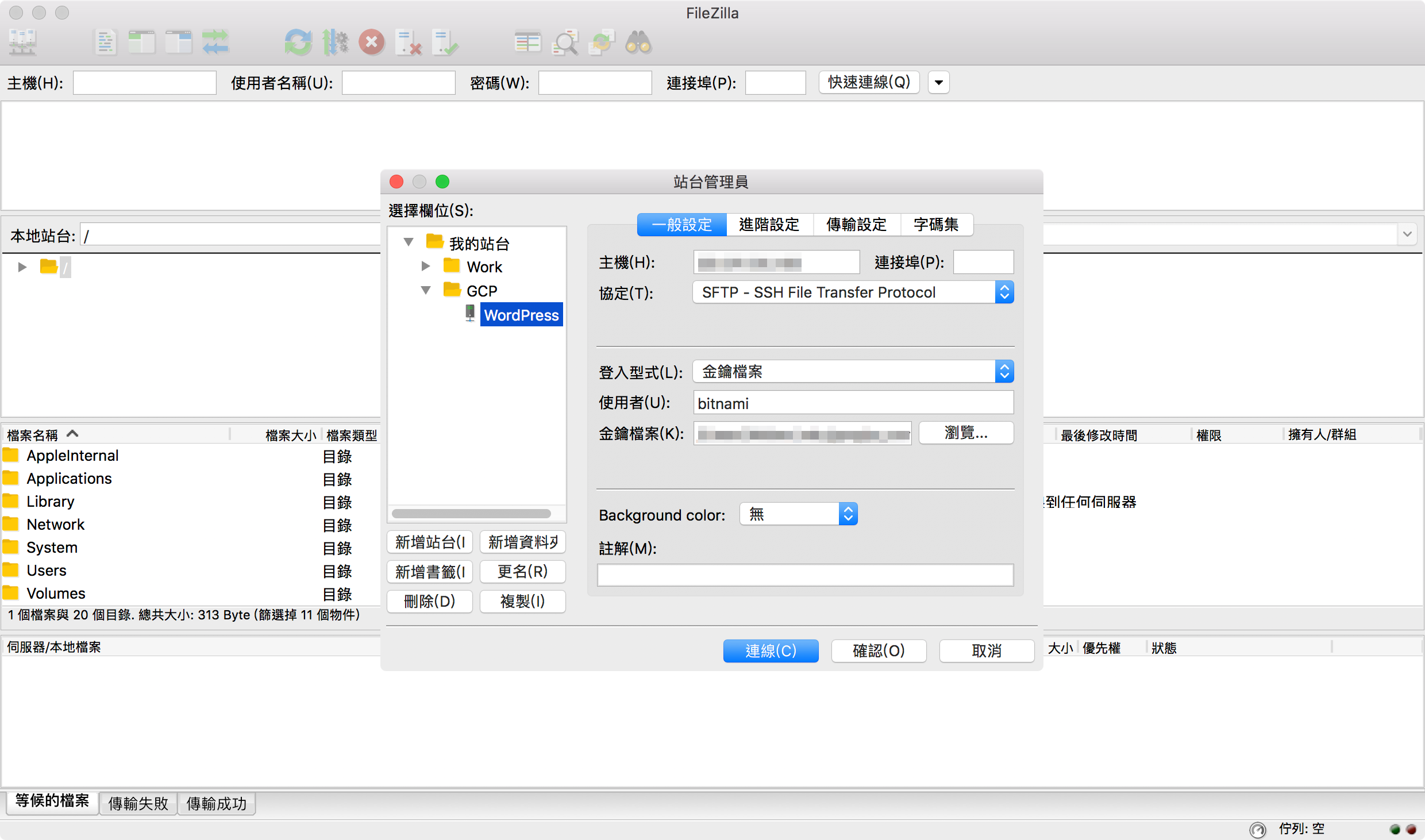Open the Site Manager toolbar icon
This screenshot has height=840, width=1425.
click(23, 43)
